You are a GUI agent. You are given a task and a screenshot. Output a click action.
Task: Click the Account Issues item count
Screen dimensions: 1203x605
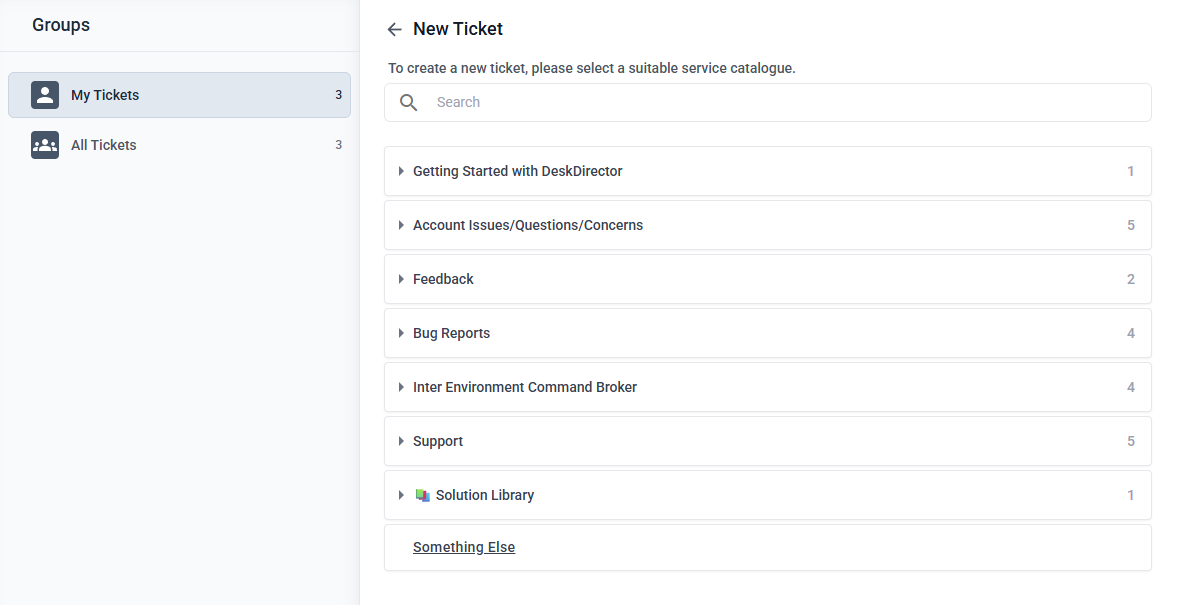[1131, 225]
